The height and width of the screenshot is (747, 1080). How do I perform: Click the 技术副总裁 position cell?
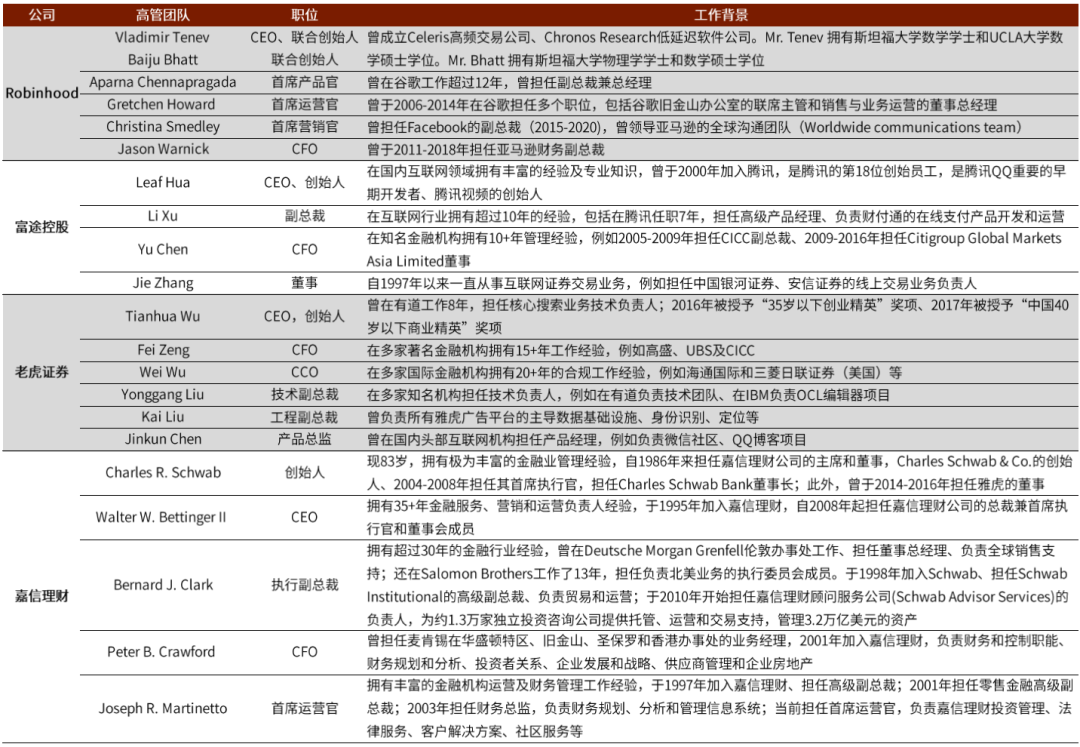pyautogui.click(x=304, y=394)
